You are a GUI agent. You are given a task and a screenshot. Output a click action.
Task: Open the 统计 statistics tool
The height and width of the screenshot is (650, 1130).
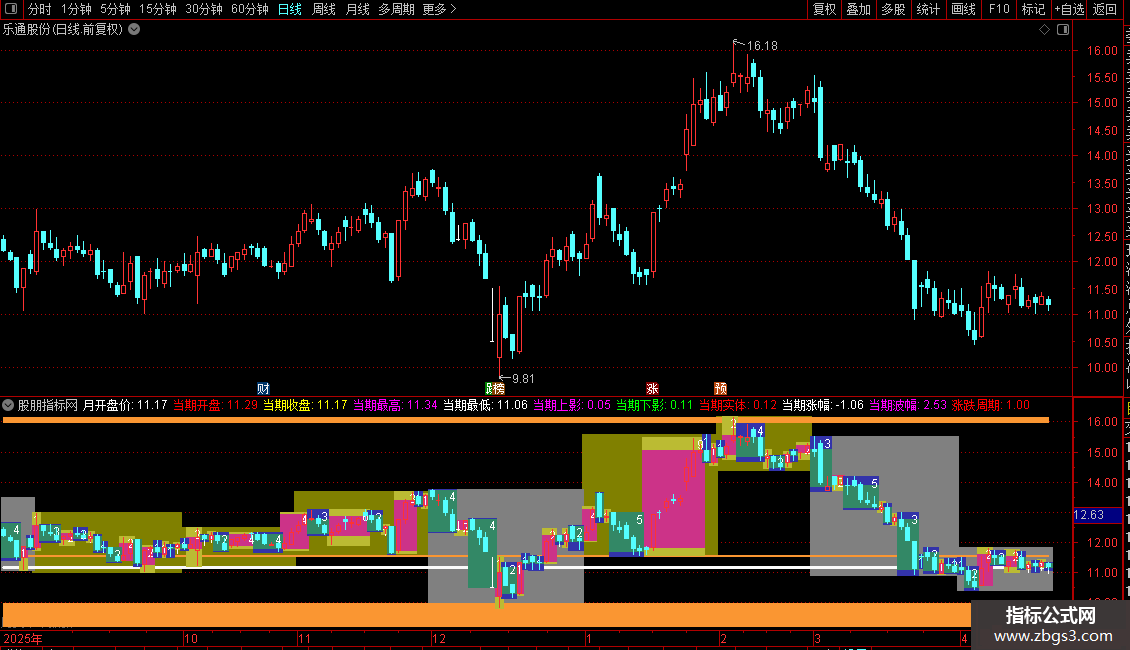[x=928, y=9]
